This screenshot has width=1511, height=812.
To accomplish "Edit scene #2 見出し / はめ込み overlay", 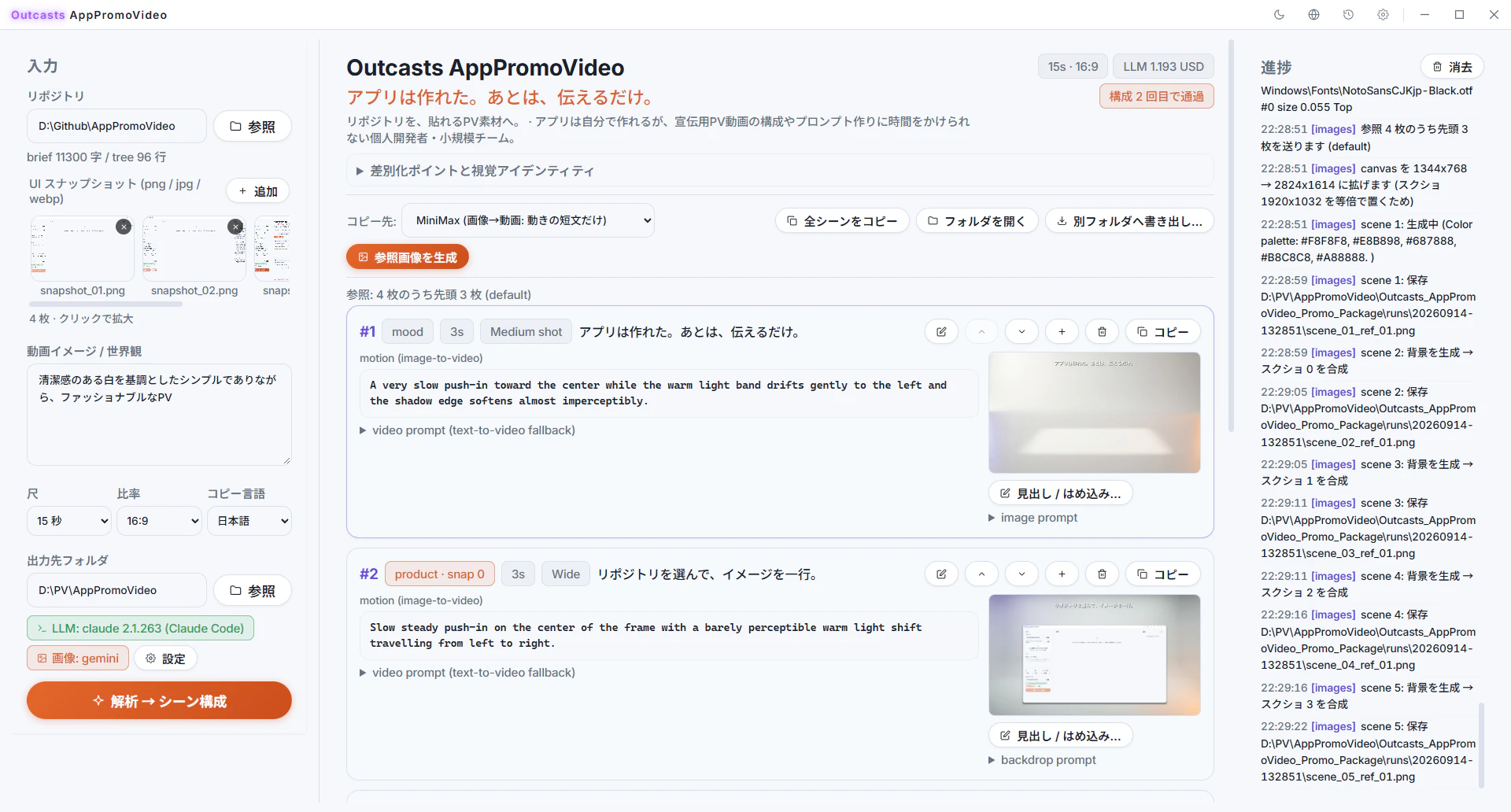I will (x=1061, y=736).
